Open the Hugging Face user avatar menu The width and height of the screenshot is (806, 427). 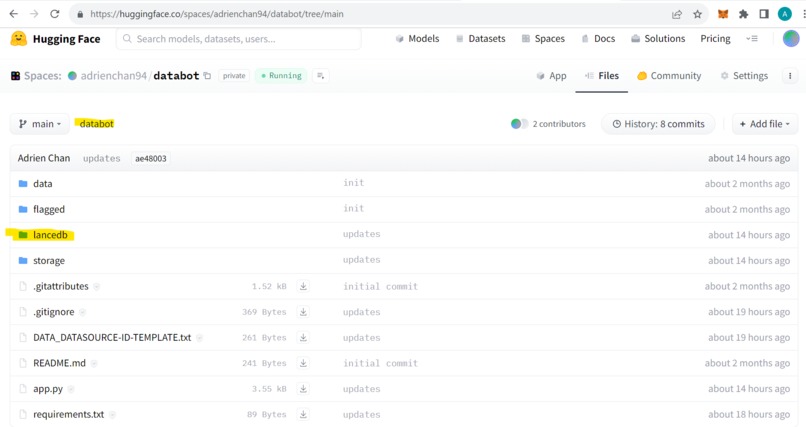[791, 39]
